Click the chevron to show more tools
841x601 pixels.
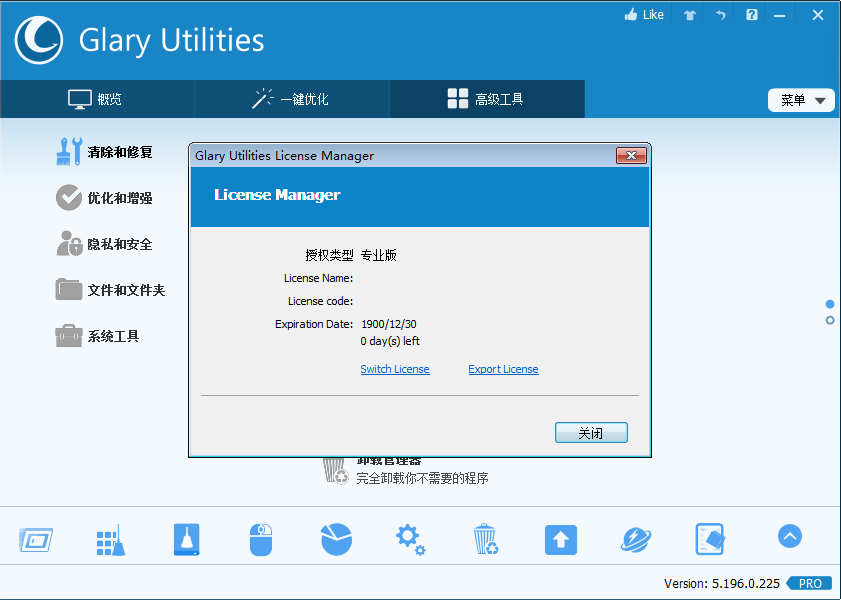(x=789, y=536)
